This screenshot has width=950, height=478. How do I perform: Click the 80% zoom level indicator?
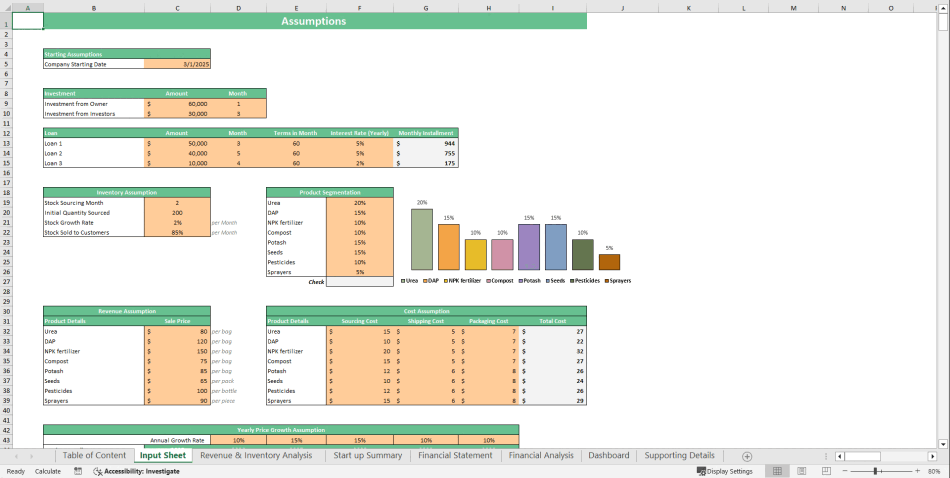pyautogui.click(x=934, y=471)
